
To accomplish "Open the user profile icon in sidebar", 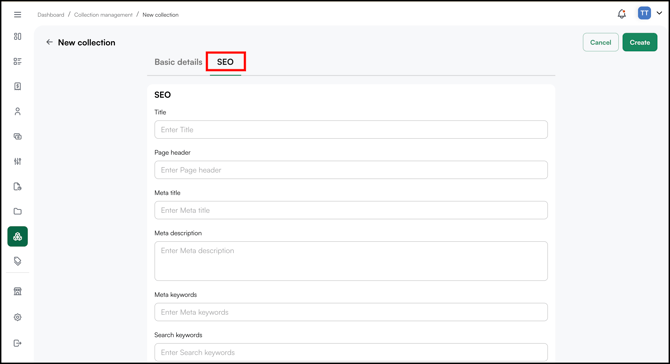I will [x=18, y=112].
